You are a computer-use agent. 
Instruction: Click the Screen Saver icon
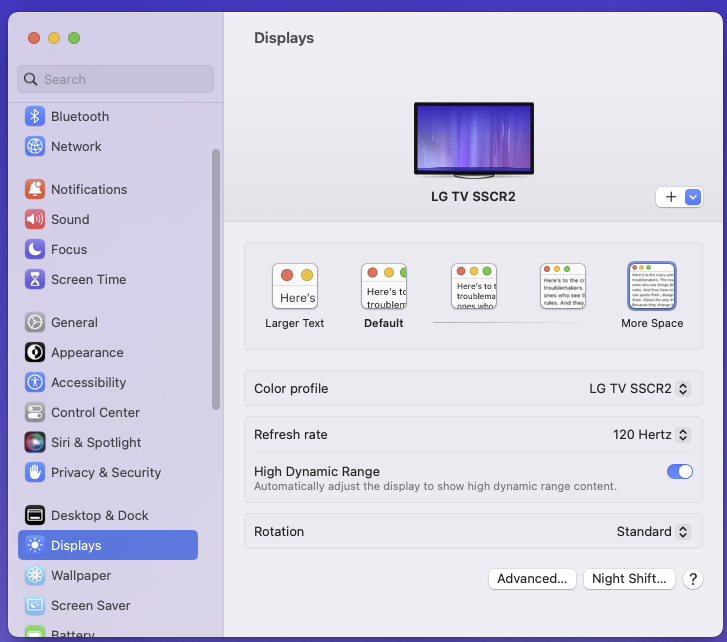(x=35, y=605)
